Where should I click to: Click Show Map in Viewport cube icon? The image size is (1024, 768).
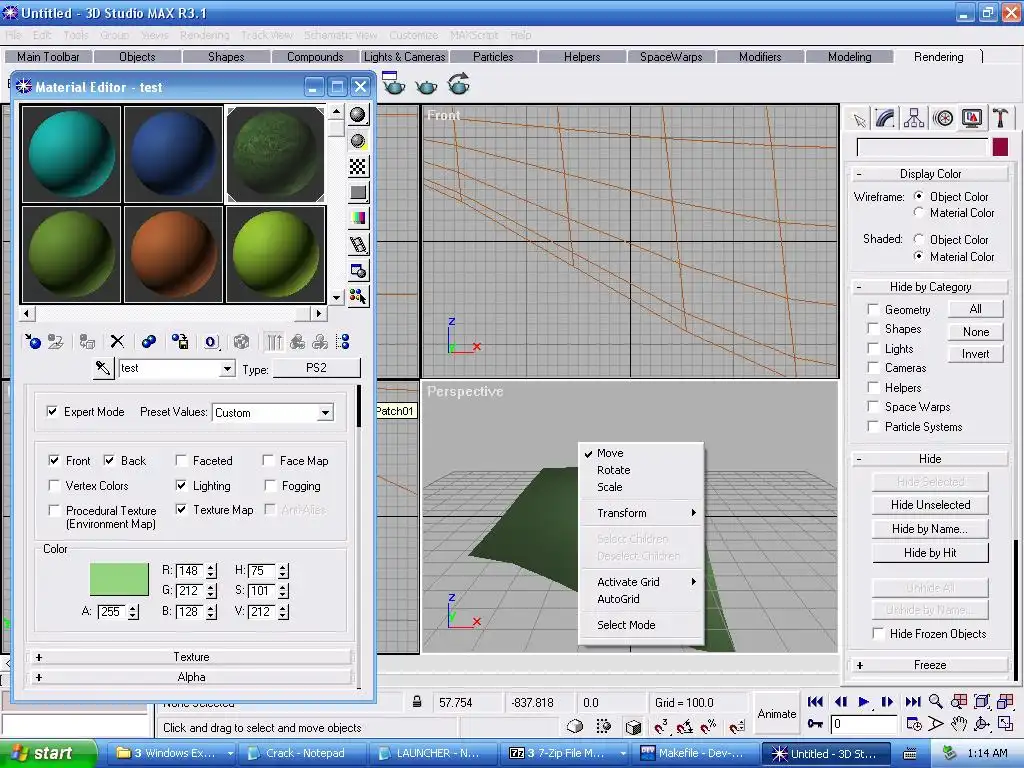242,342
